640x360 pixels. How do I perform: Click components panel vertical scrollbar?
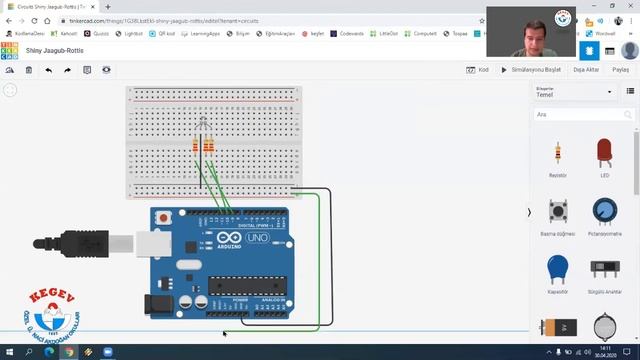point(636,163)
